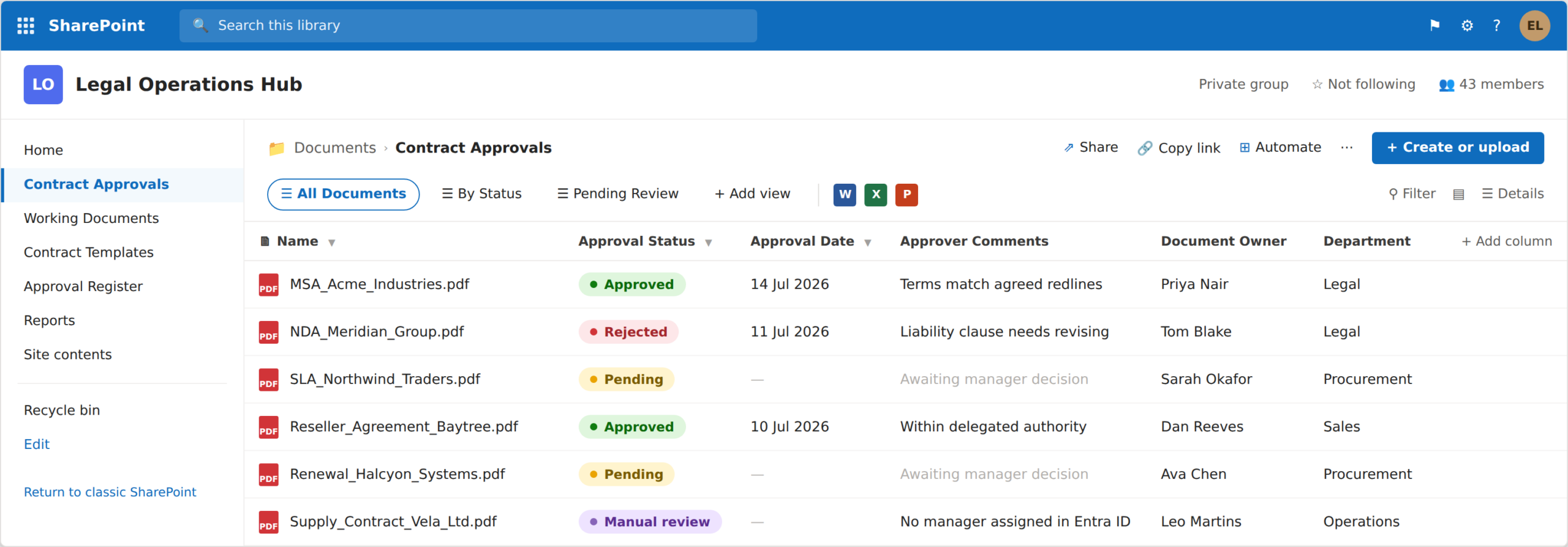Image resolution: width=1568 pixels, height=547 pixels.
Task: Add a new column to the list
Action: click(x=1507, y=241)
